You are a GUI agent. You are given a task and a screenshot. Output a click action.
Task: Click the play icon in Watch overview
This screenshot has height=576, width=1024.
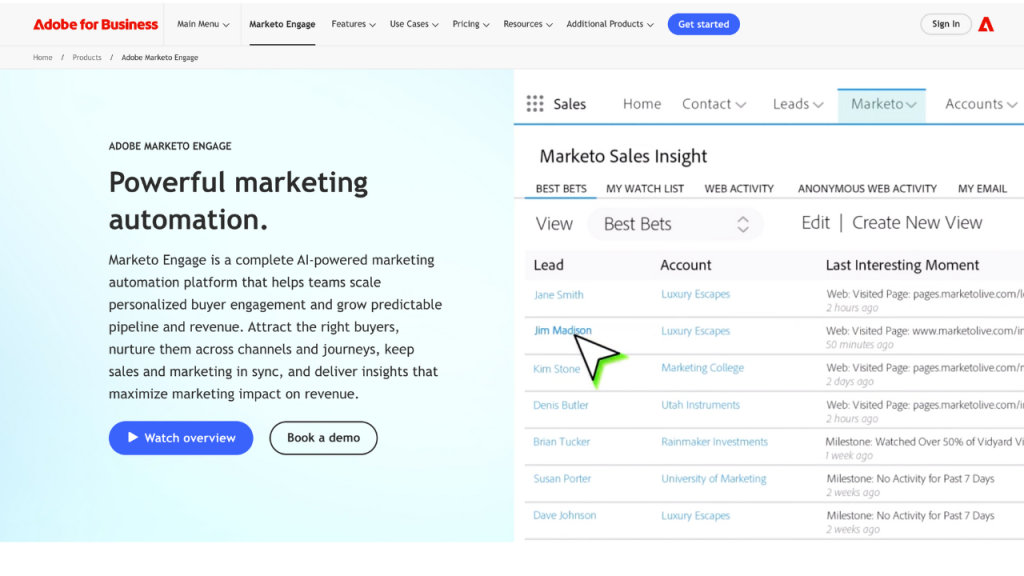point(132,438)
